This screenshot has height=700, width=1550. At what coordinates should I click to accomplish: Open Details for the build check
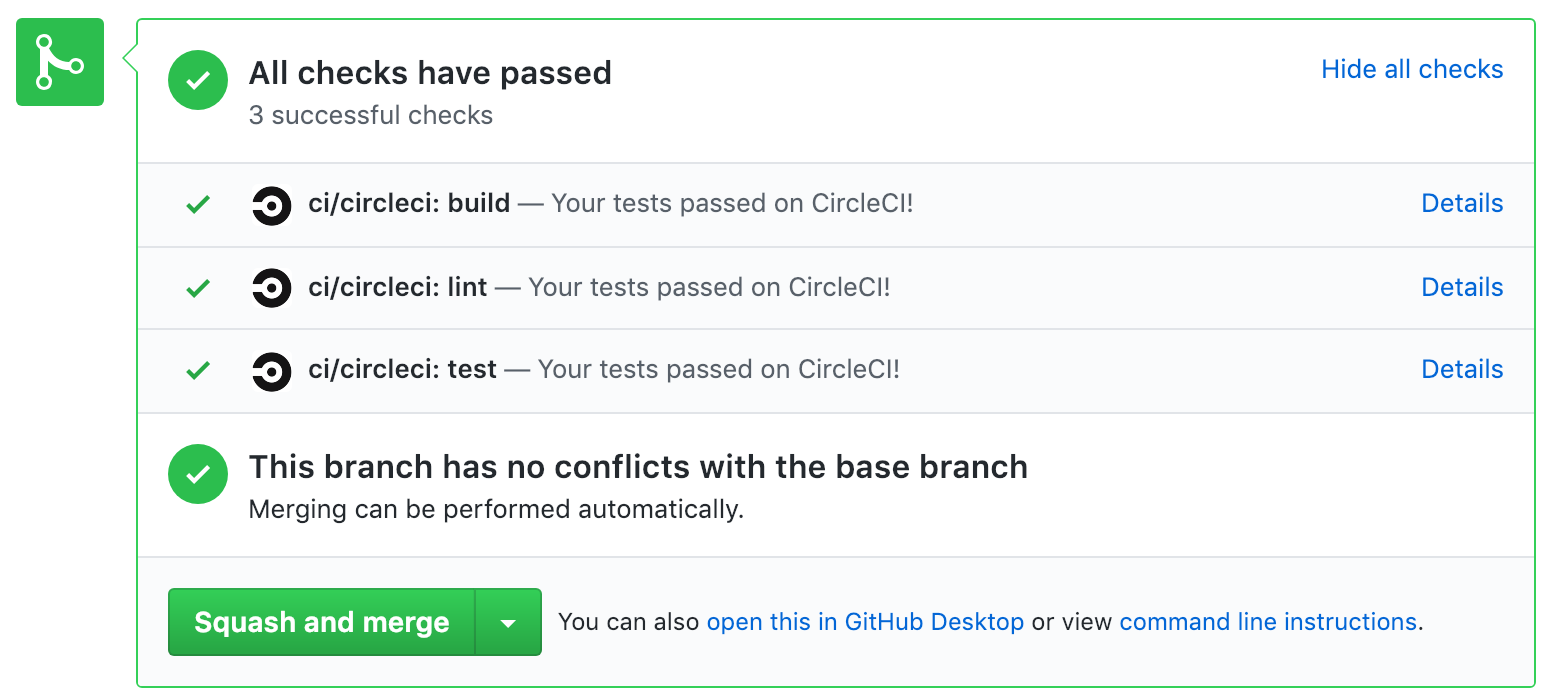tap(1462, 203)
